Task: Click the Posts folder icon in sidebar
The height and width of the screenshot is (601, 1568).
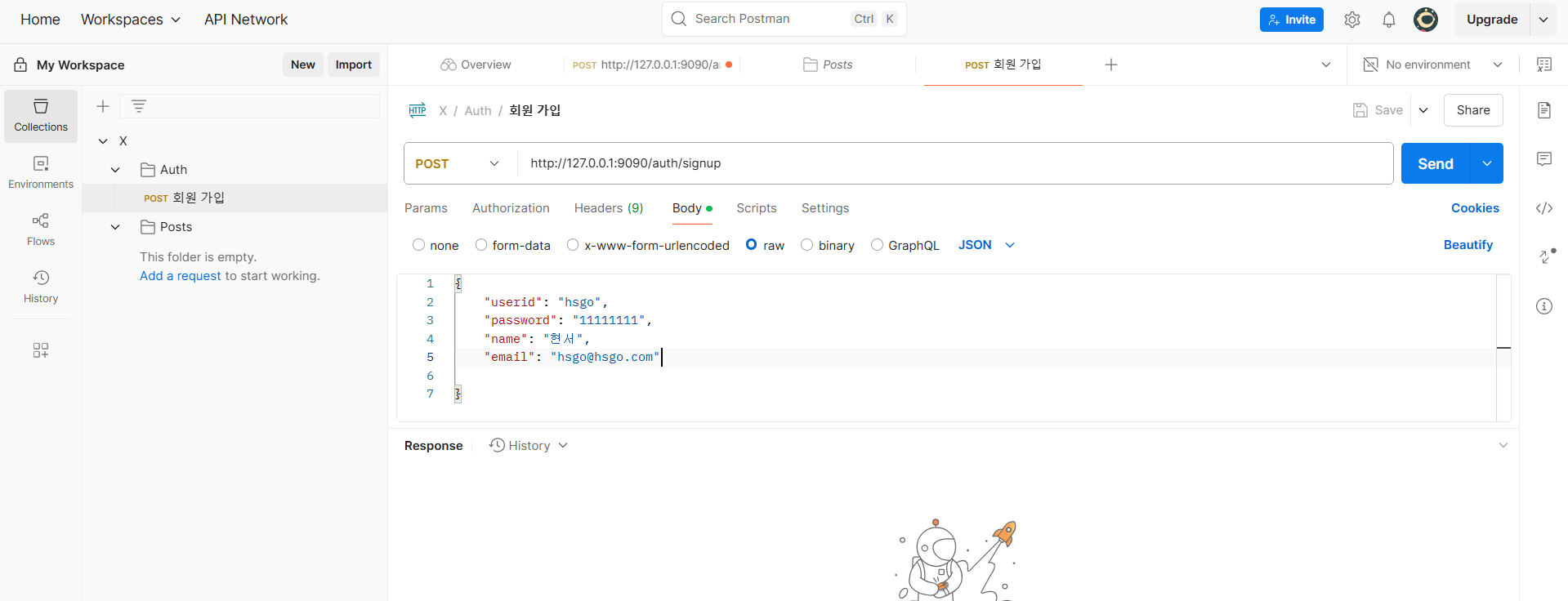Action: tap(148, 227)
